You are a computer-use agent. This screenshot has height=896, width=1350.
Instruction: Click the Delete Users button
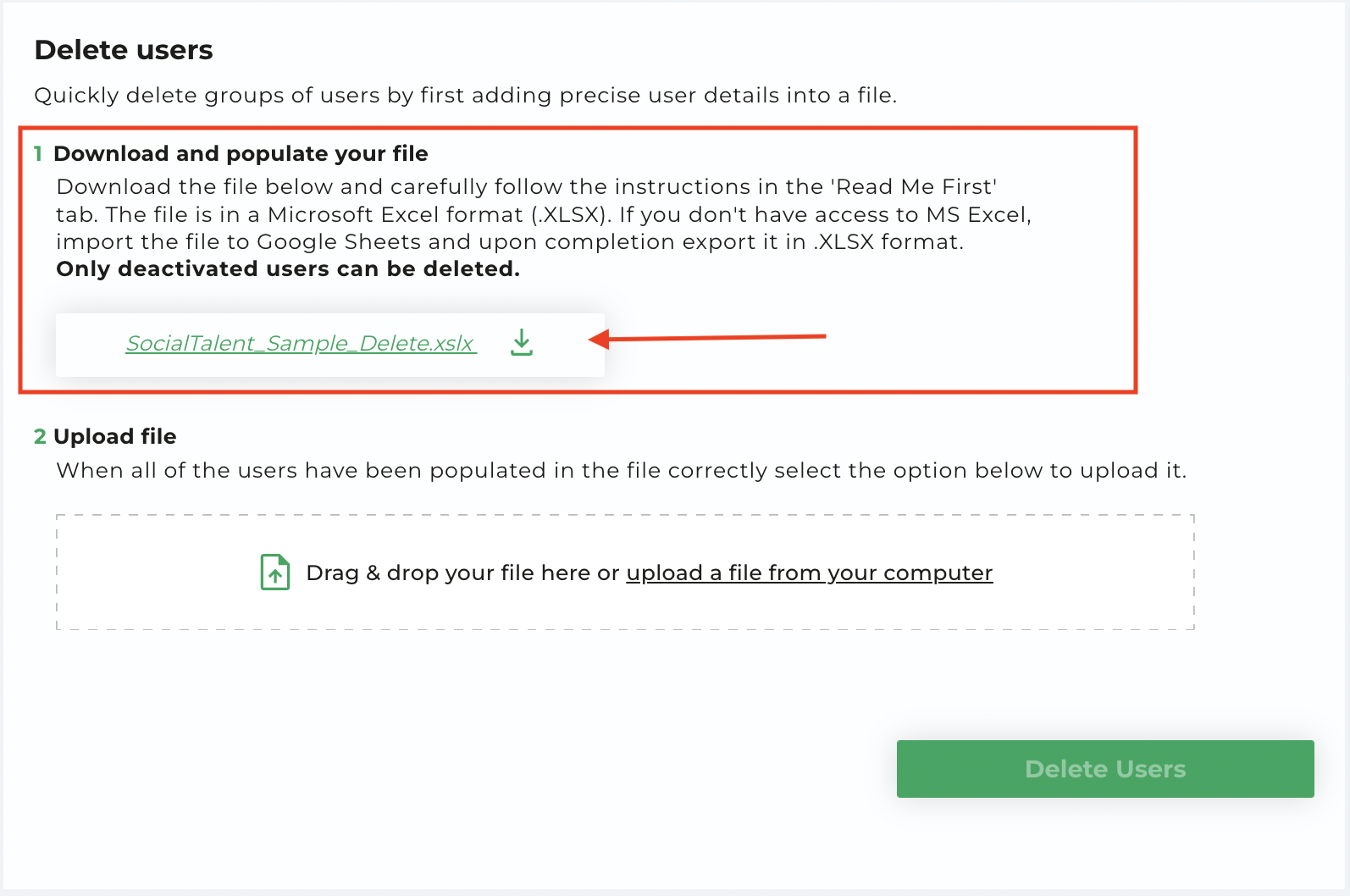[x=1105, y=769]
